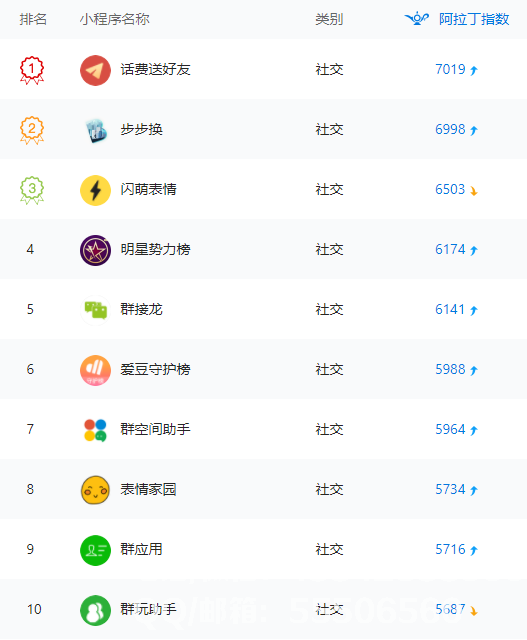Select the 群空间助手 four-dot icon
The height and width of the screenshot is (640, 527).
click(x=95, y=430)
